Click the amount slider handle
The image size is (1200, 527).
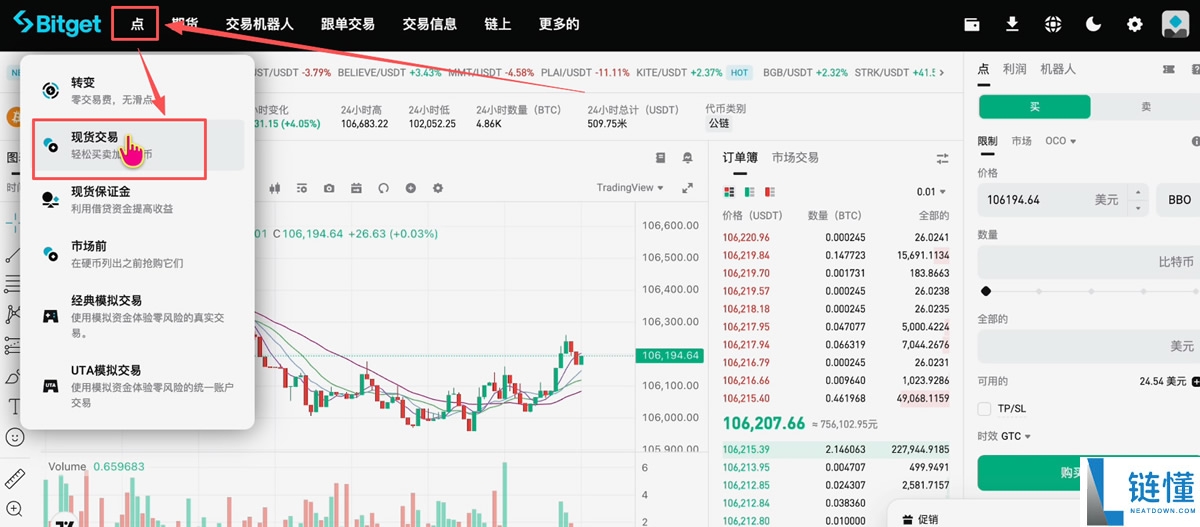[x=987, y=291]
